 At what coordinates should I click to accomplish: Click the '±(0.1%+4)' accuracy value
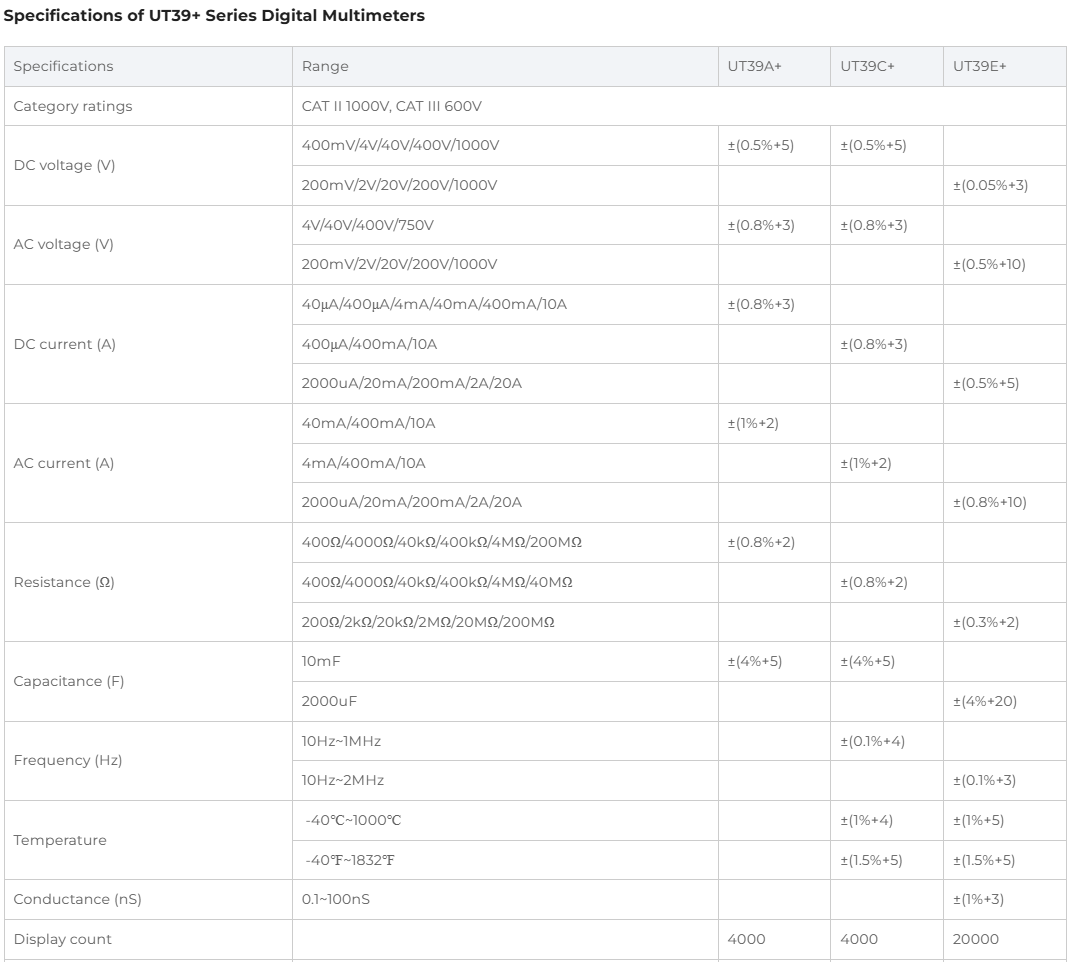tap(873, 741)
